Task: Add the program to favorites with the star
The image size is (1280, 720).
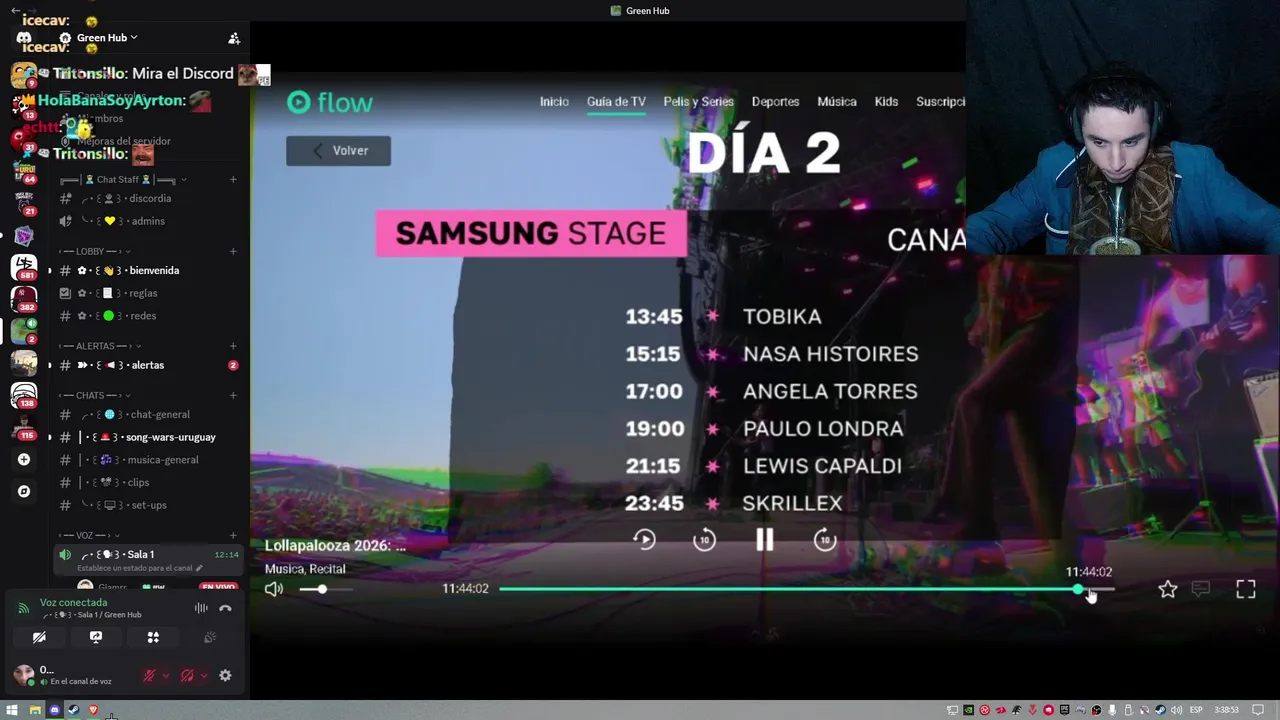Action: 1167,589
